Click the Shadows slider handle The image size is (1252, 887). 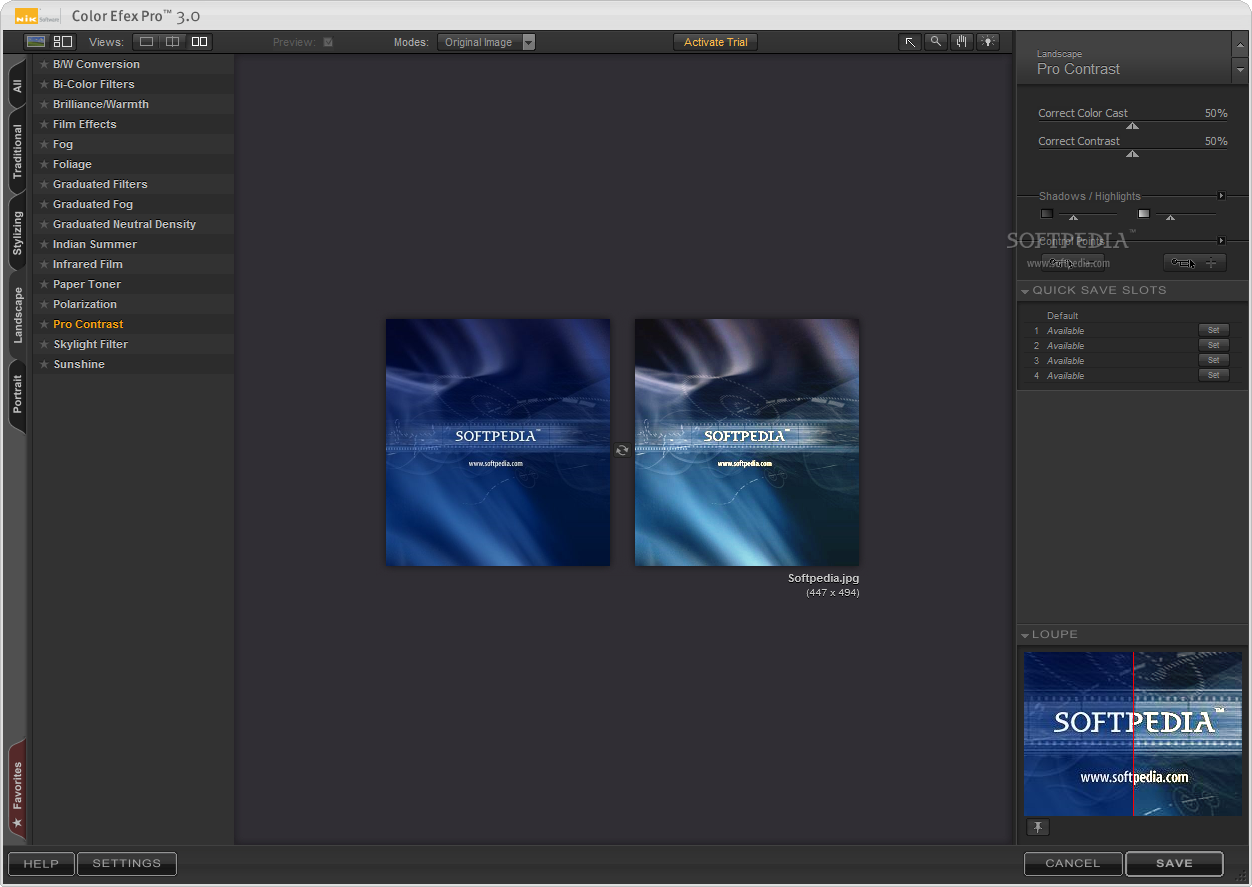[x=1074, y=217]
